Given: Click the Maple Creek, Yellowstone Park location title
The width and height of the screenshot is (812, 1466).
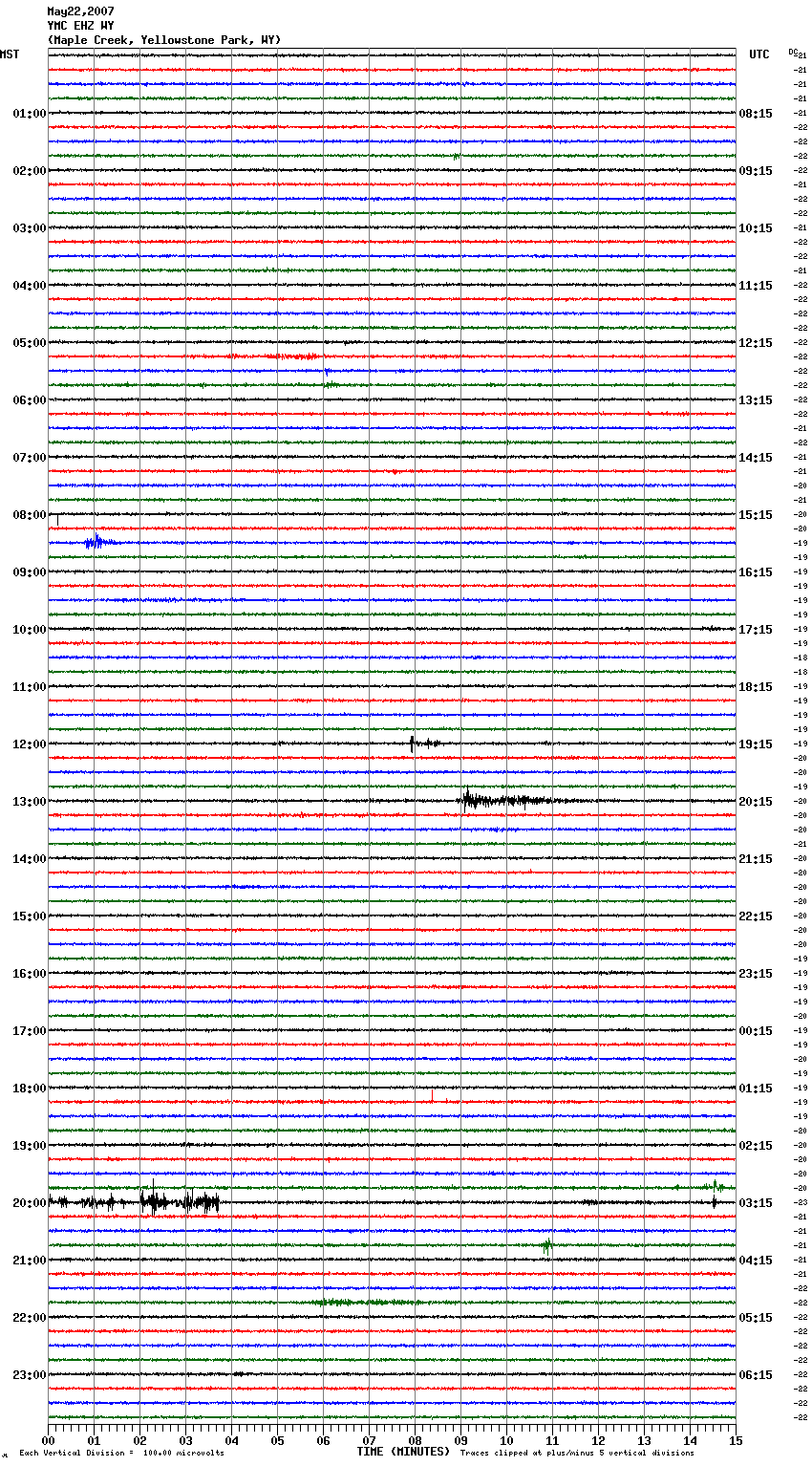Looking at the screenshot, I should (164, 40).
